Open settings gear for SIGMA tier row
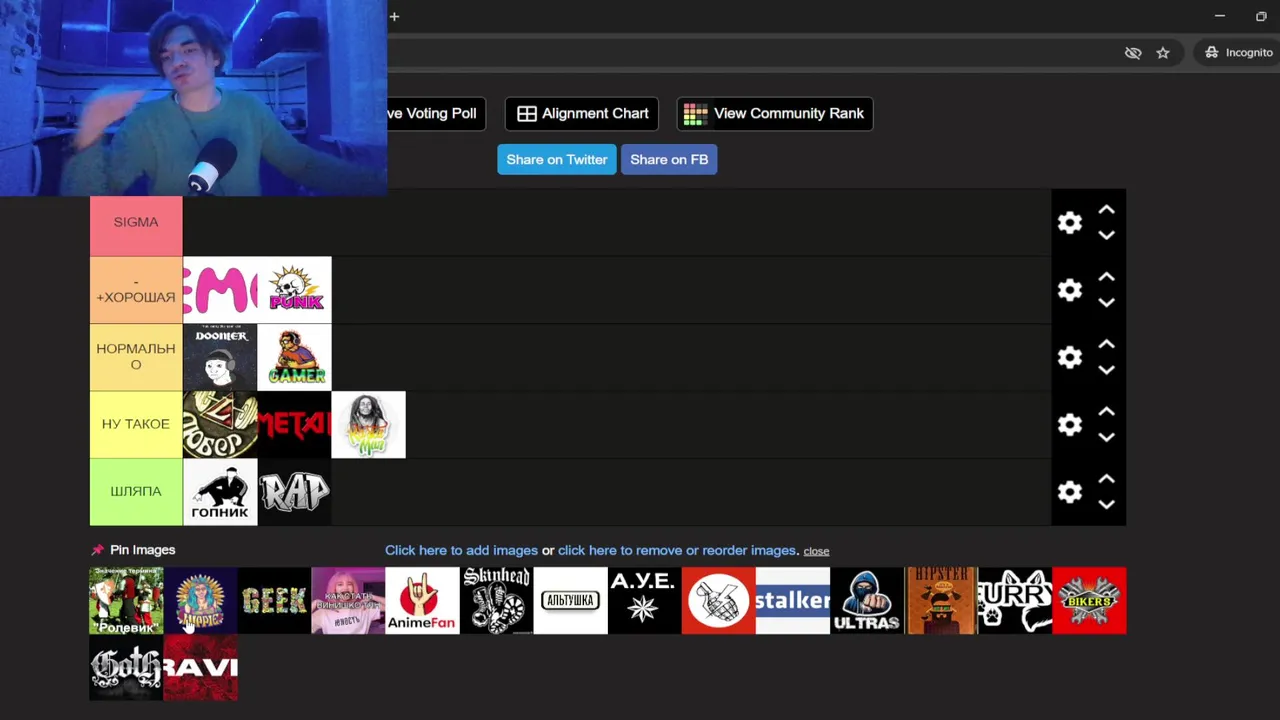1280x720 pixels. tap(1070, 222)
